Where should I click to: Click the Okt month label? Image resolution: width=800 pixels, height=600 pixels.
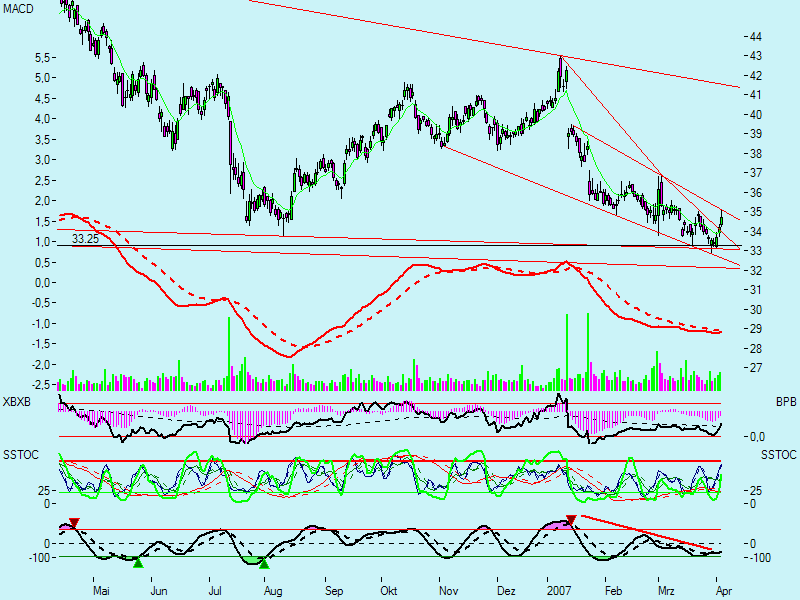coord(389,591)
